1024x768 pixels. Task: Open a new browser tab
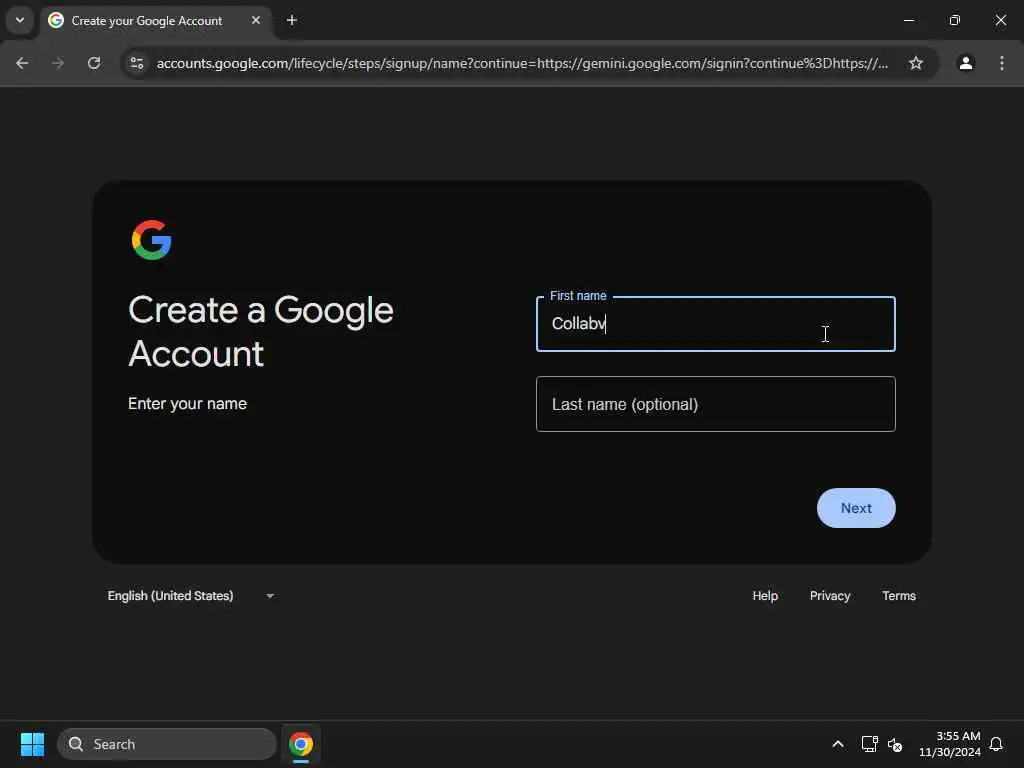pyautogui.click(x=292, y=20)
